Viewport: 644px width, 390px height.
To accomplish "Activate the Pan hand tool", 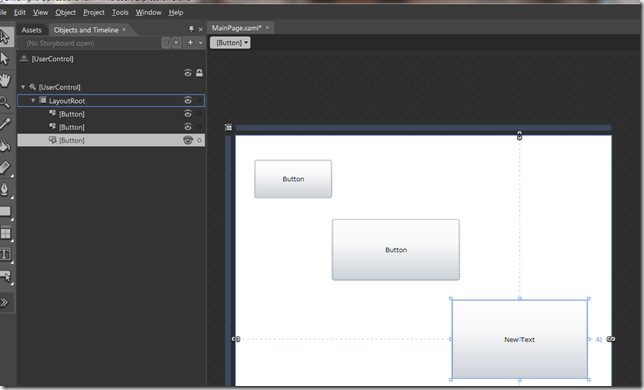I will coord(5,80).
